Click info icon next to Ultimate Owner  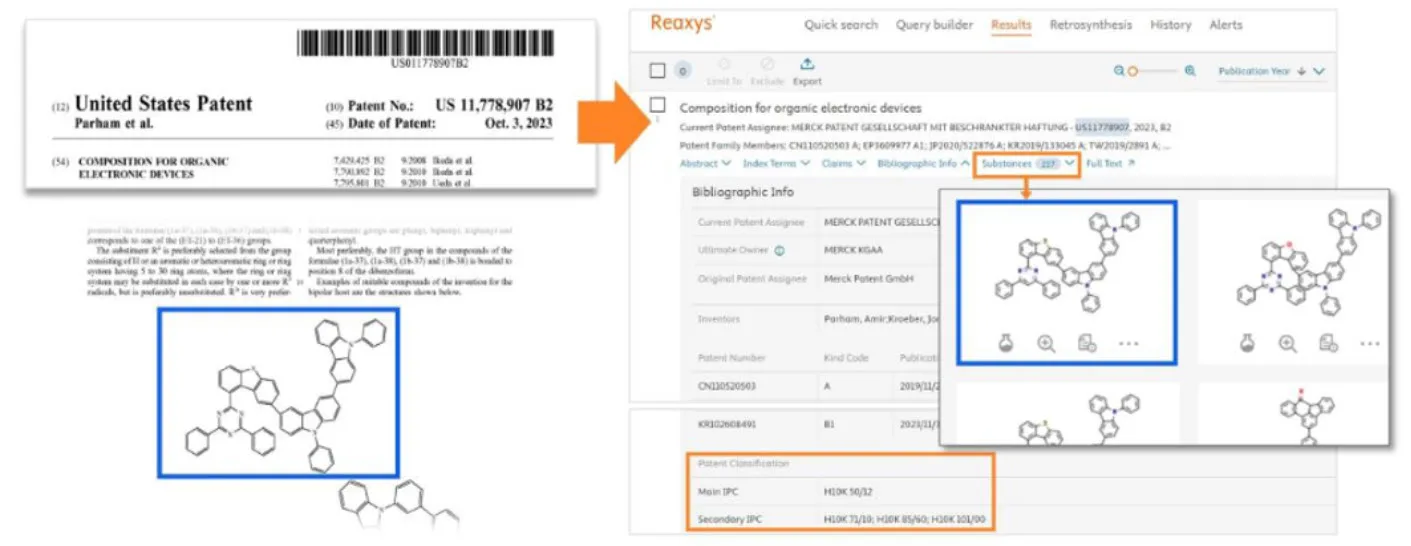point(778,250)
